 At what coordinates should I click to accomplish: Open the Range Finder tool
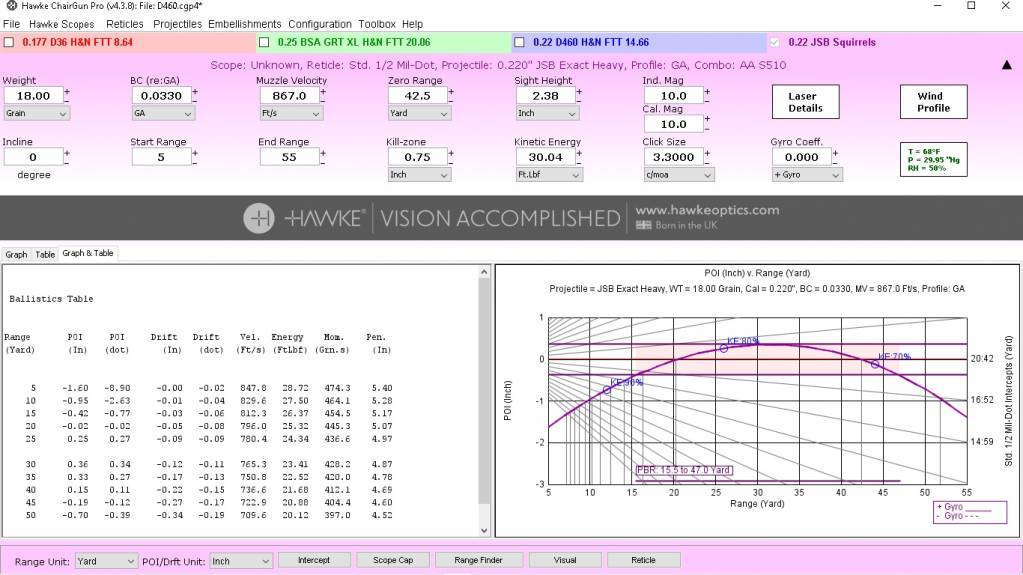[x=478, y=560]
